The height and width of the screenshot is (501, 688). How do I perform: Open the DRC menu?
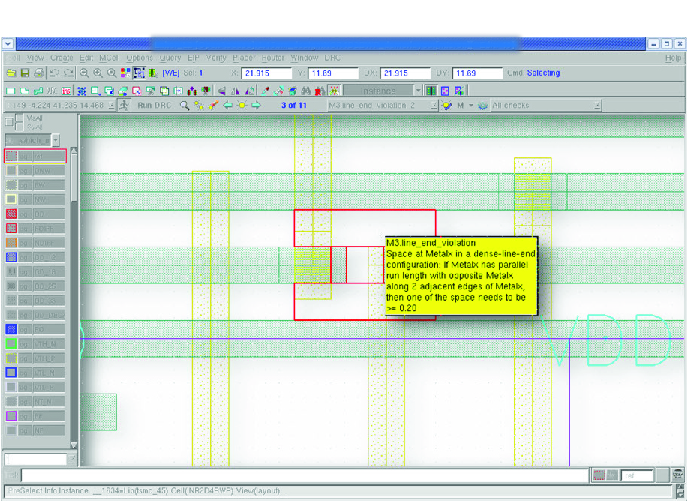[333, 58]
